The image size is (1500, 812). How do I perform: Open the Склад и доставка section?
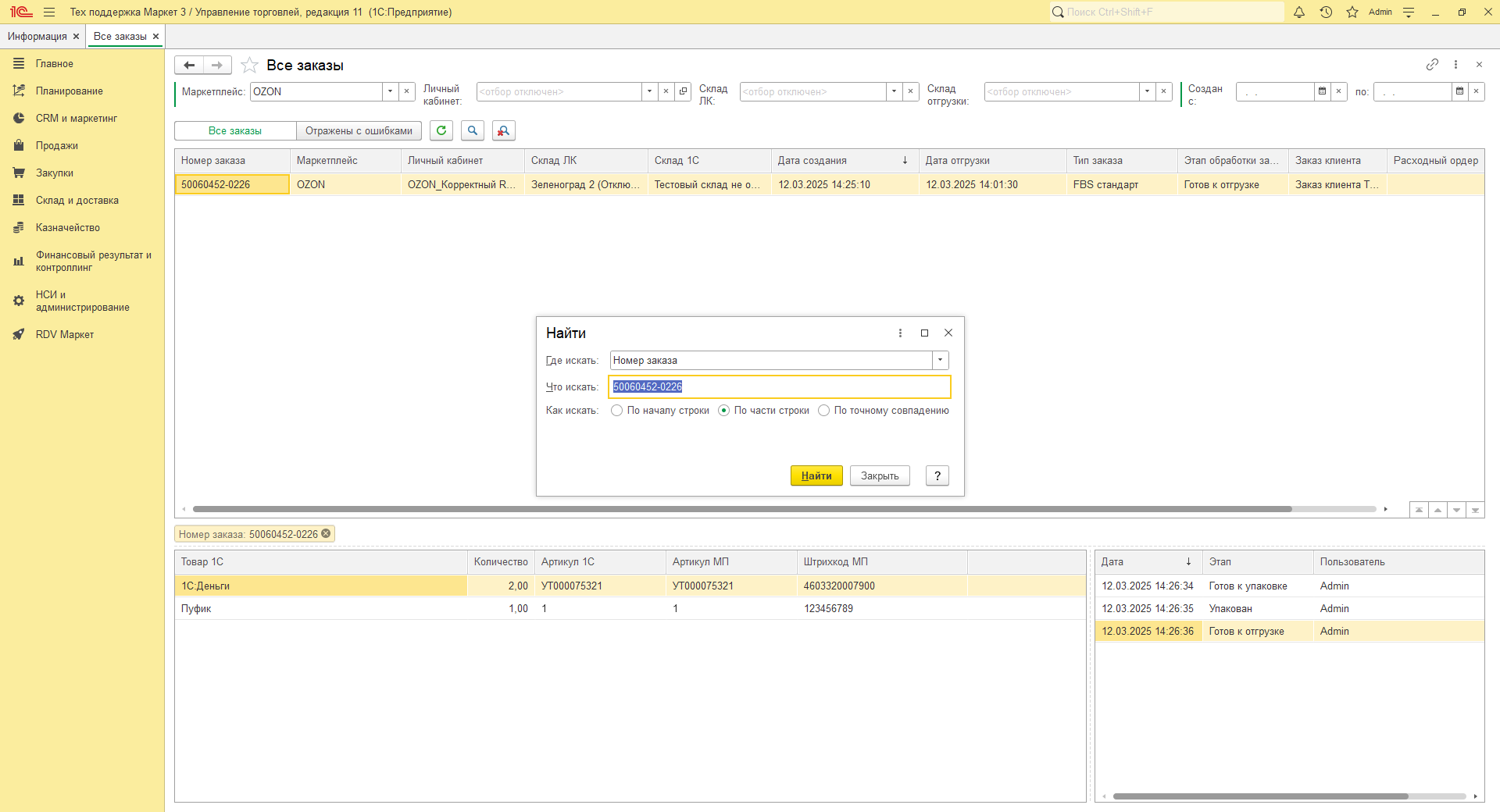(x=77, y=201)
